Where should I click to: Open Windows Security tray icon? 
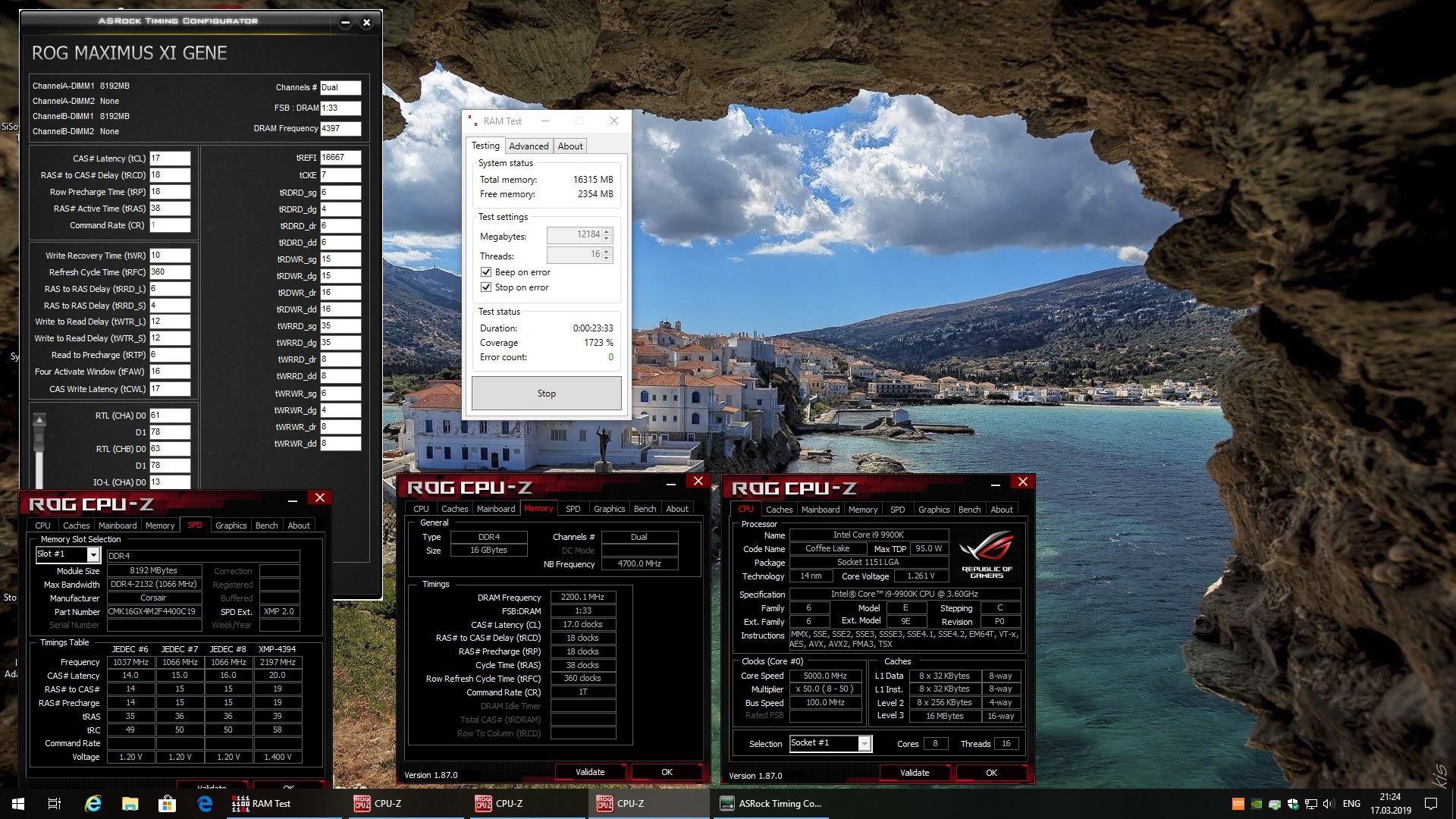(x=1292, y=804)
